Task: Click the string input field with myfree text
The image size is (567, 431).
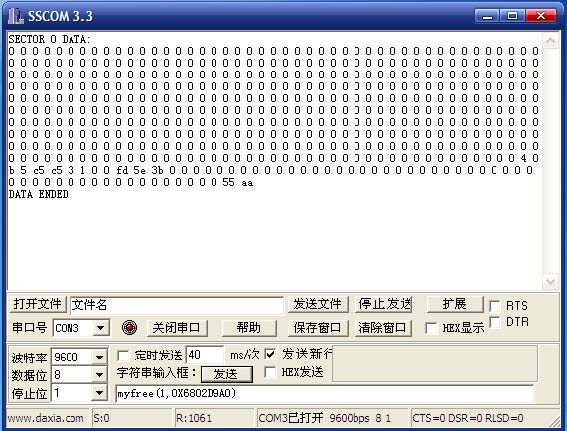Action: pos(324,393)
